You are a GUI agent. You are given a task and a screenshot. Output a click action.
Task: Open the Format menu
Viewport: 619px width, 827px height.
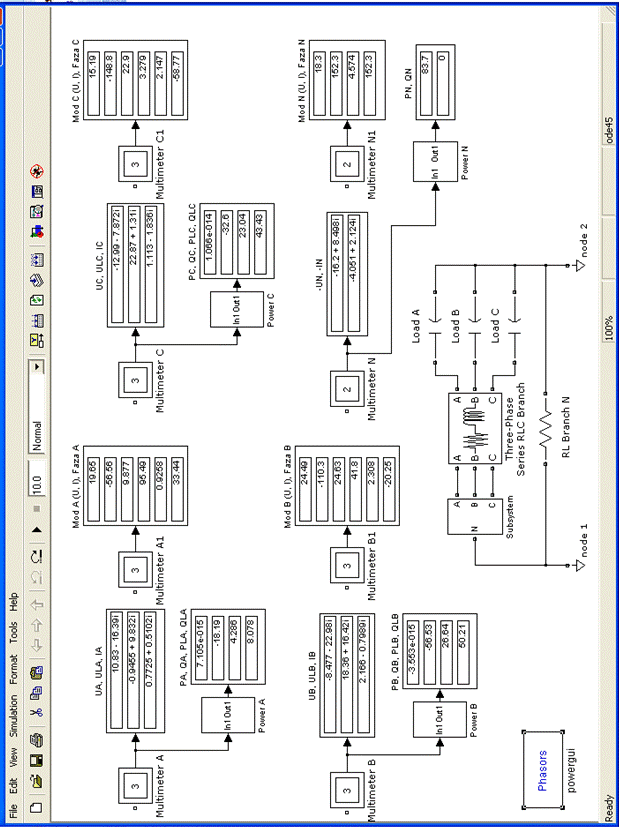(14, 670)
